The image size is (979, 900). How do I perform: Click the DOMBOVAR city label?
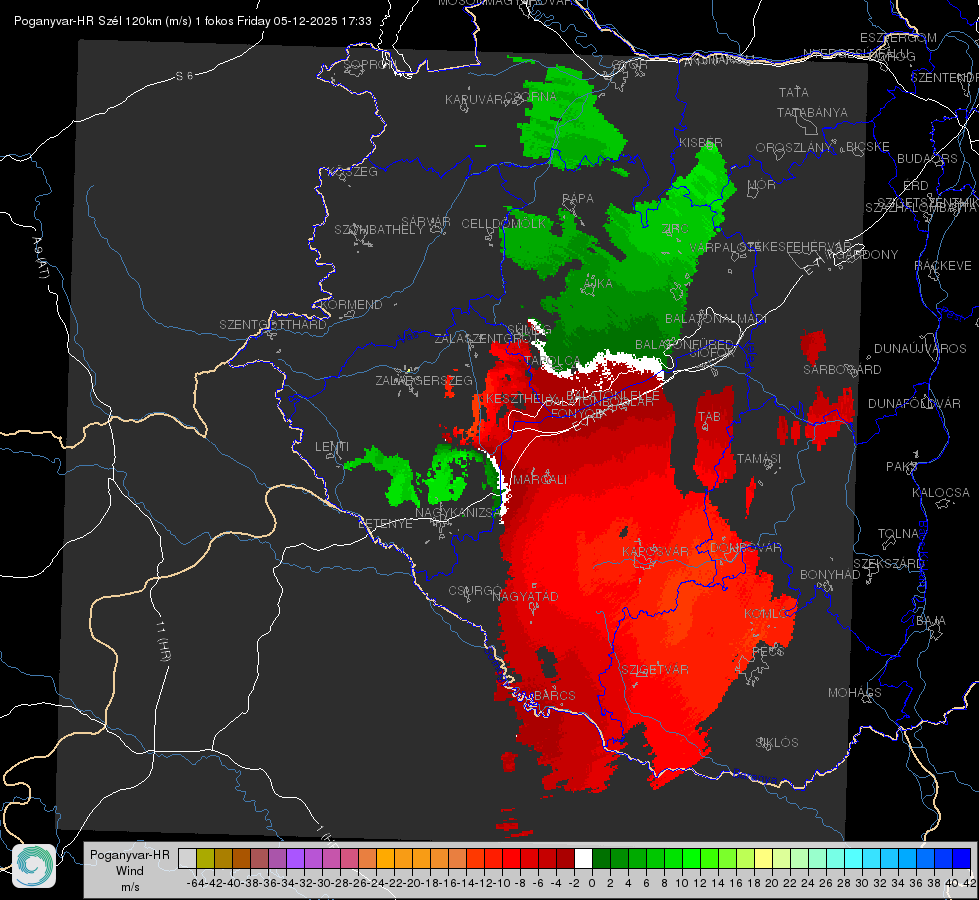coord(745,548)
